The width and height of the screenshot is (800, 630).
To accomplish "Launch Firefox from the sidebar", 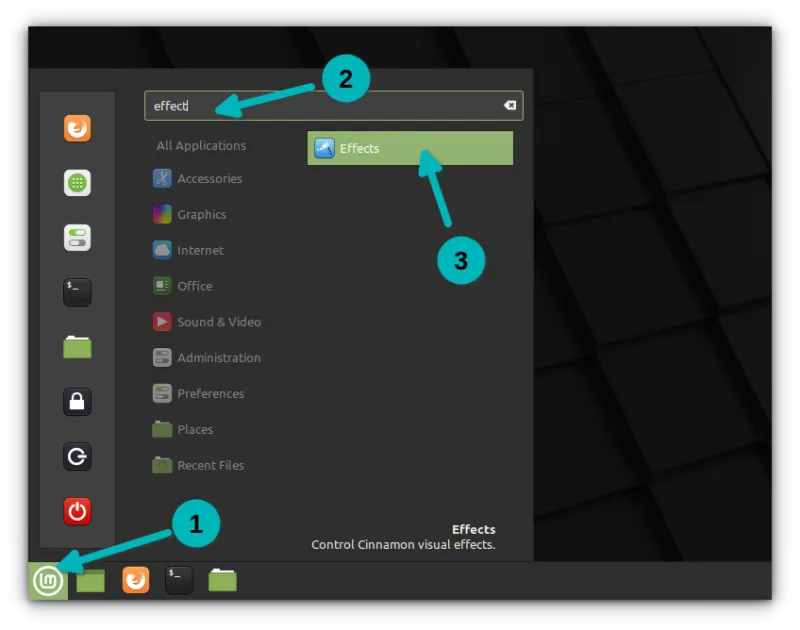I will tap(77, 128).
